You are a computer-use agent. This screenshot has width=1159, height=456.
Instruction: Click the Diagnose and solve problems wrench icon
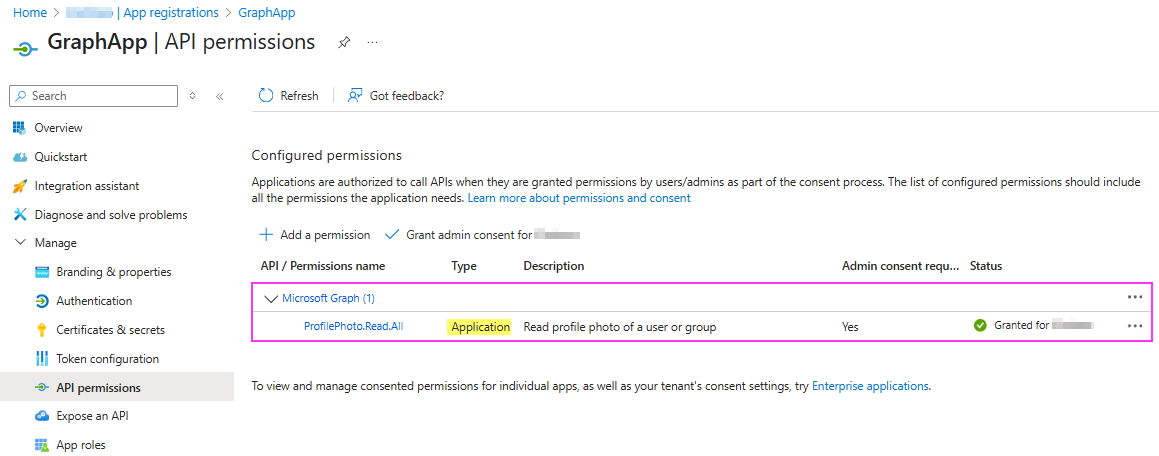pyautogui.click(x=20, y=214)
